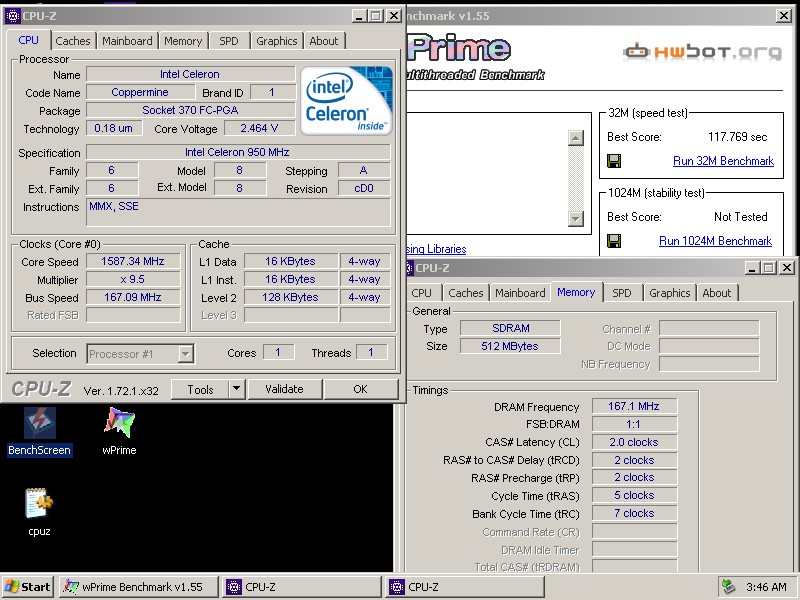The width and height of the screenshot is (800, 600).
Task: Click Run 32M Benchmark link
Action: pyautogui.click(x=723, y=161)
